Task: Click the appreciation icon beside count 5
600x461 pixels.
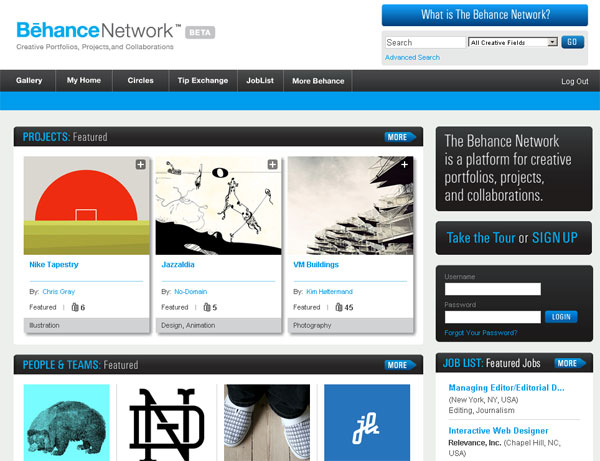Action: [x=207, y=307]
